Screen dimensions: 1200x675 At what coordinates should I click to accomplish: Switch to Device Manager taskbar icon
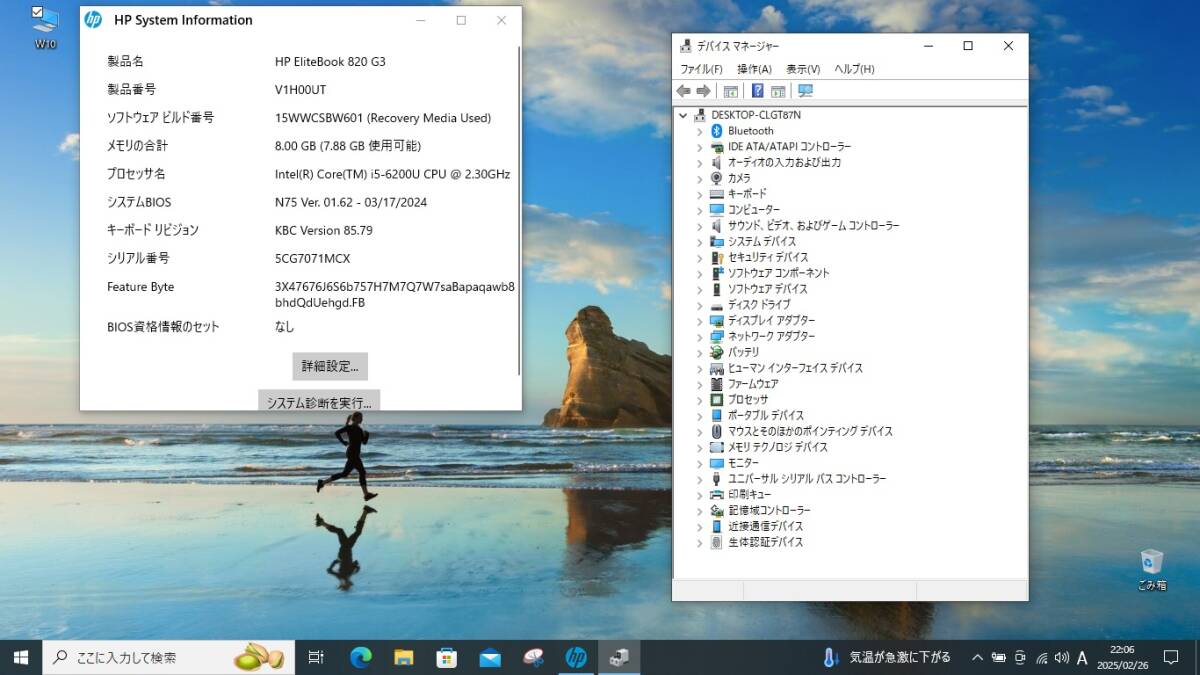(619, 657)
